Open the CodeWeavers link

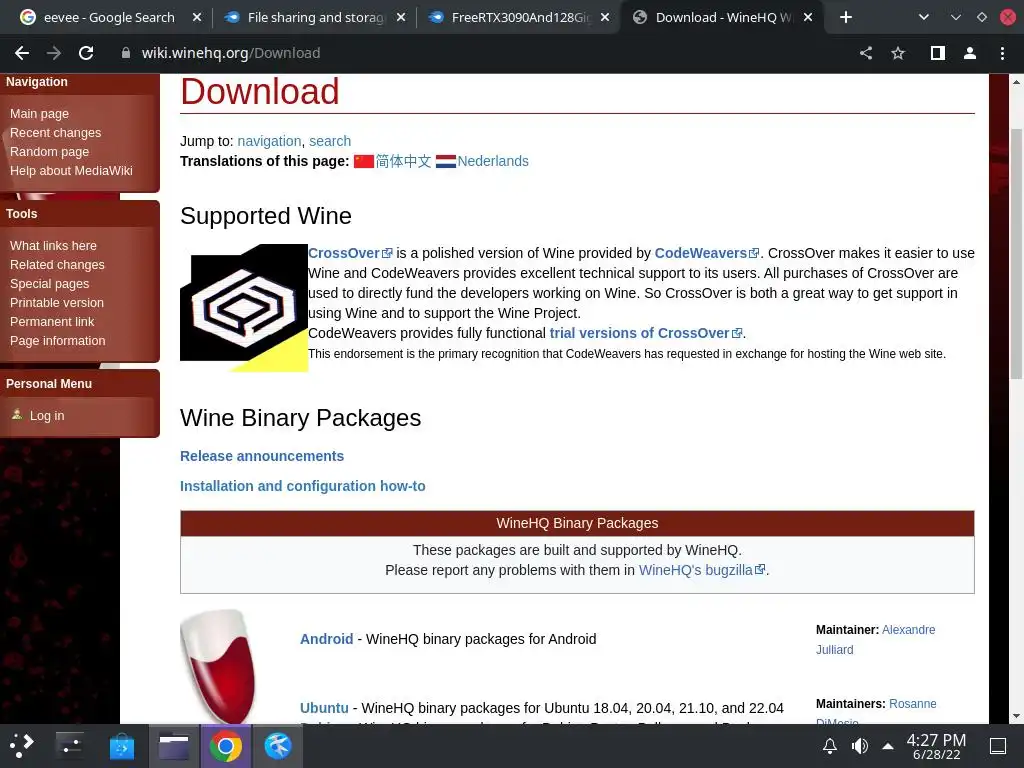[707, 253]
